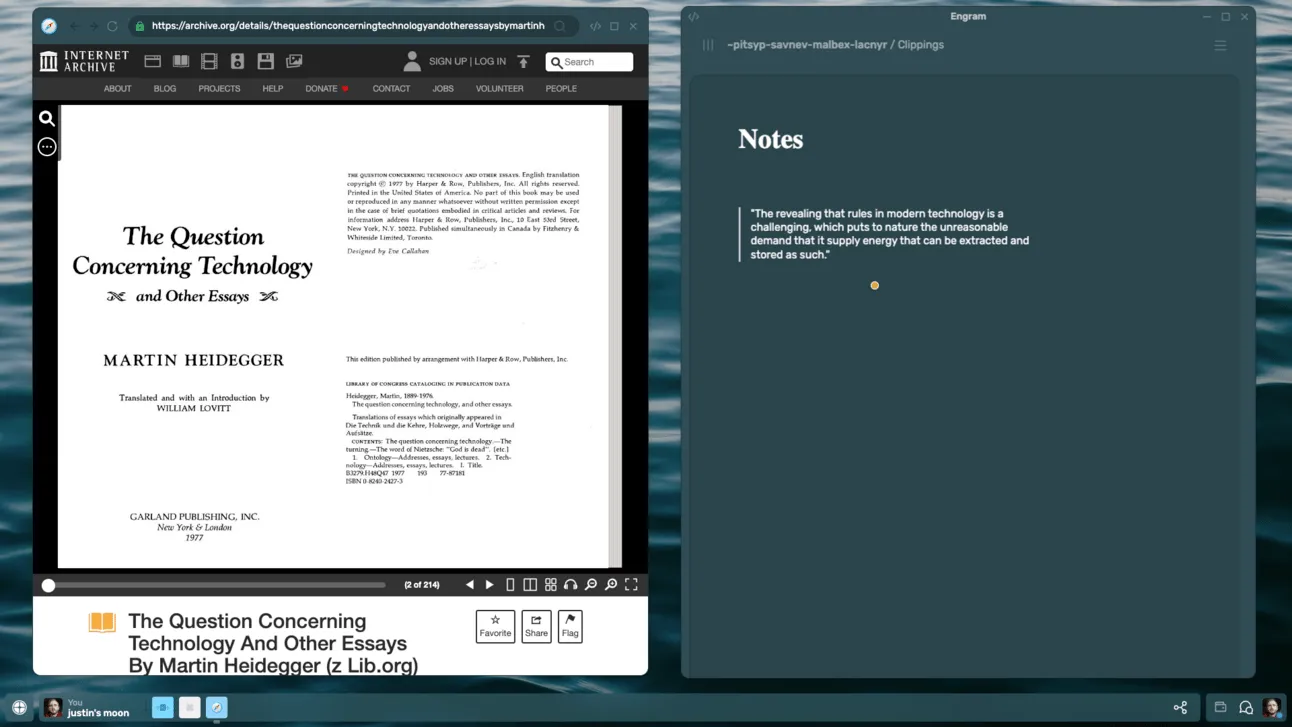The height and width of the screenshot is (727, 1292).
Task: Toggle fullscreen book reader
Action: [x=631, y=584]
